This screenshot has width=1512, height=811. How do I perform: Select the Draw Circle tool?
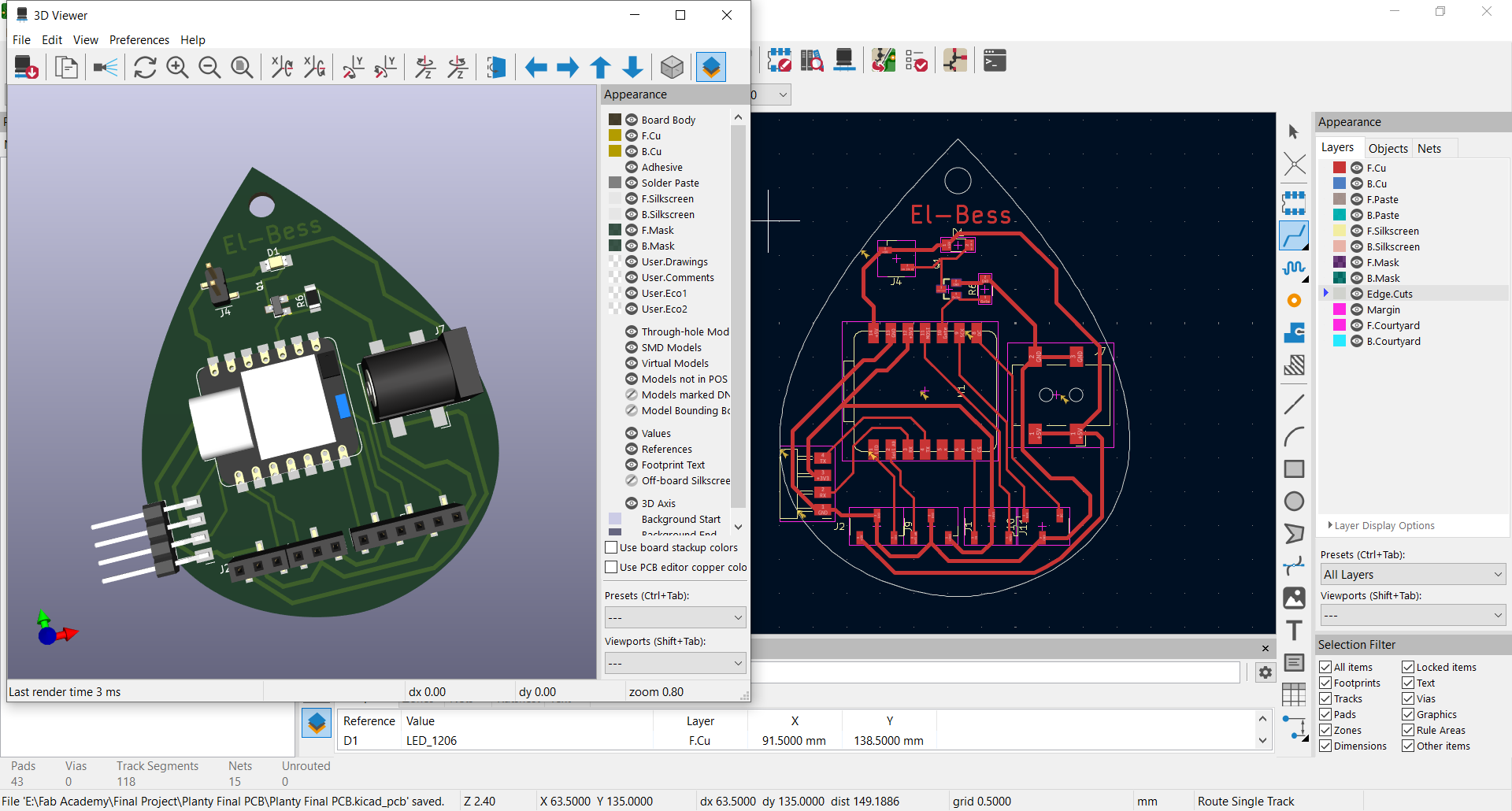(x=1294, y=502)
